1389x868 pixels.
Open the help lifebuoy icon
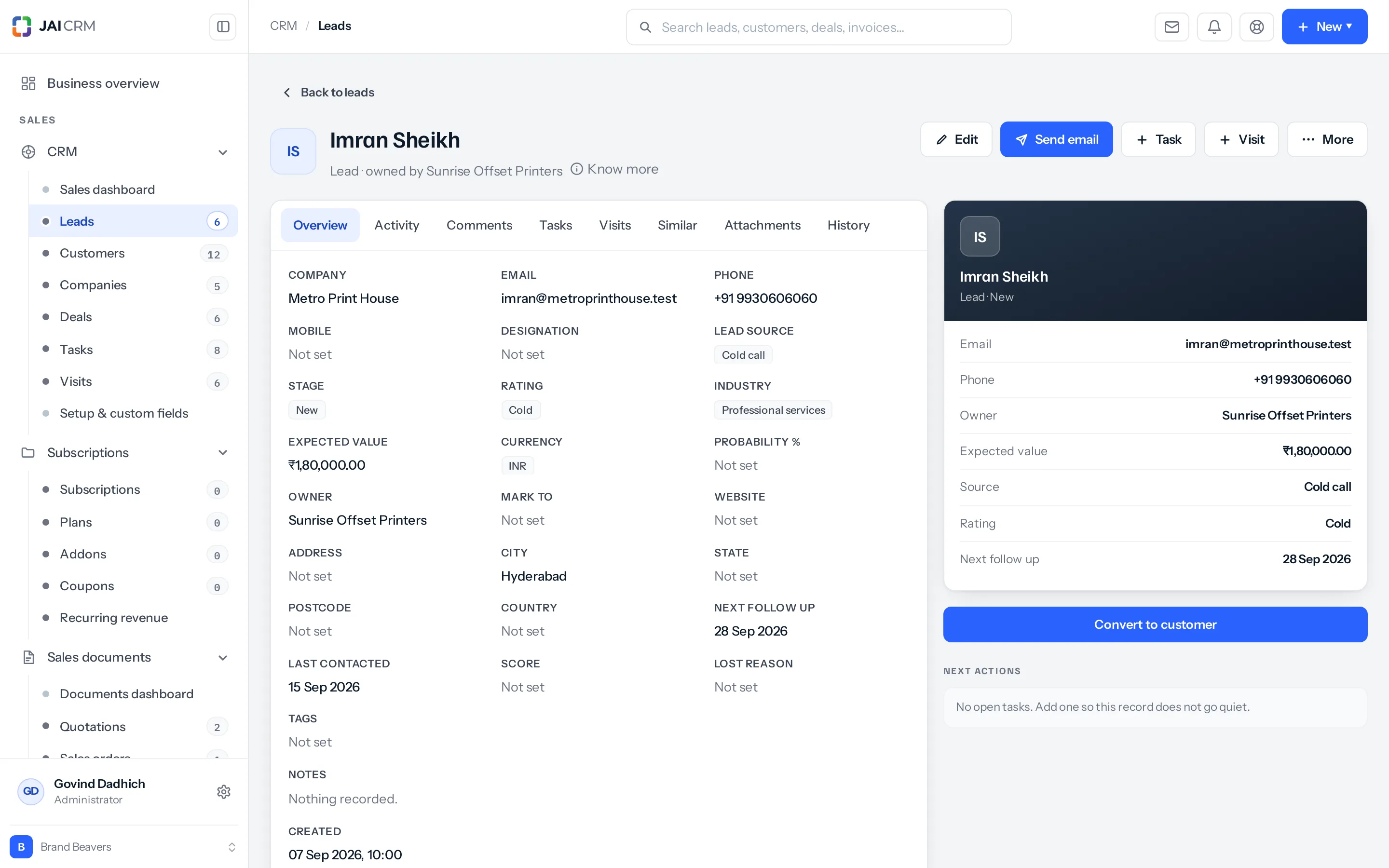(1256, 27)
